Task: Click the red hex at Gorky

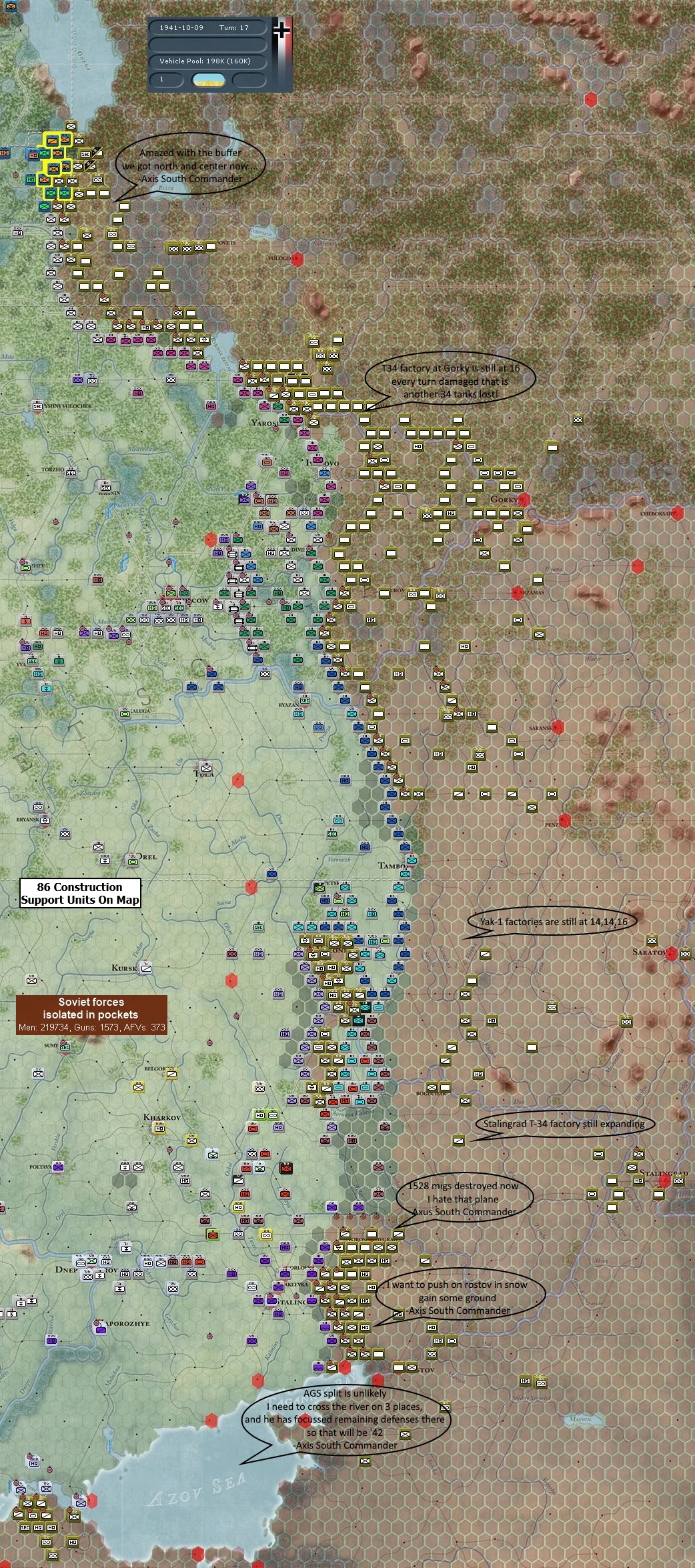Action: point(524,500)
